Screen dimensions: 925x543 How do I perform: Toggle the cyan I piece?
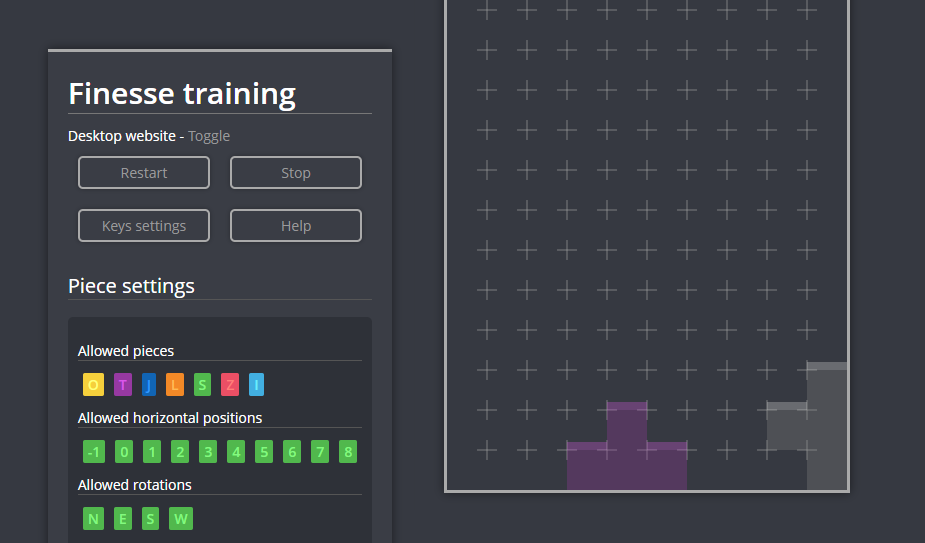pyautogui.click(x=257, y=384)
